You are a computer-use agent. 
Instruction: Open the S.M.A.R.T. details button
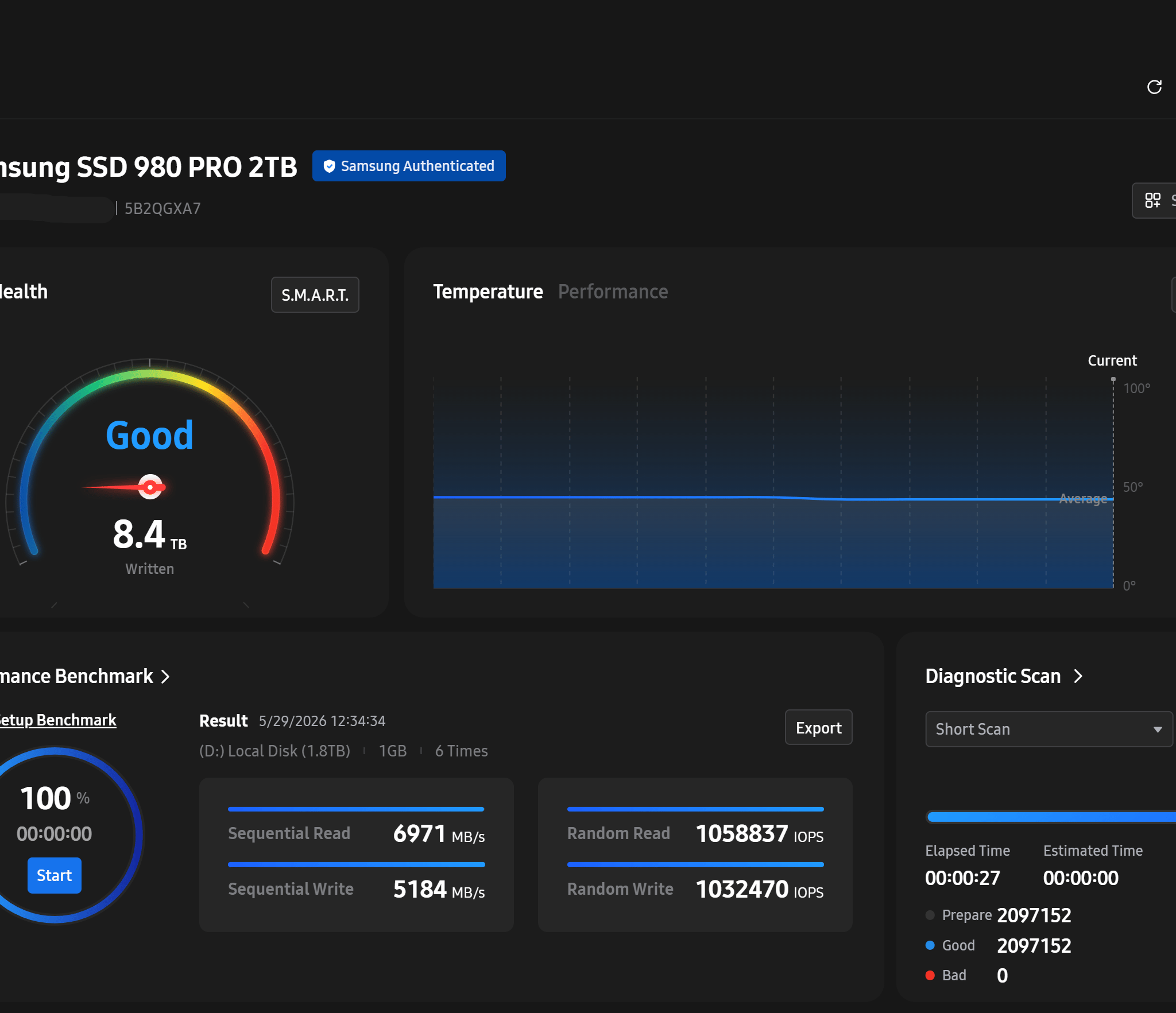[x=315, y=295]
